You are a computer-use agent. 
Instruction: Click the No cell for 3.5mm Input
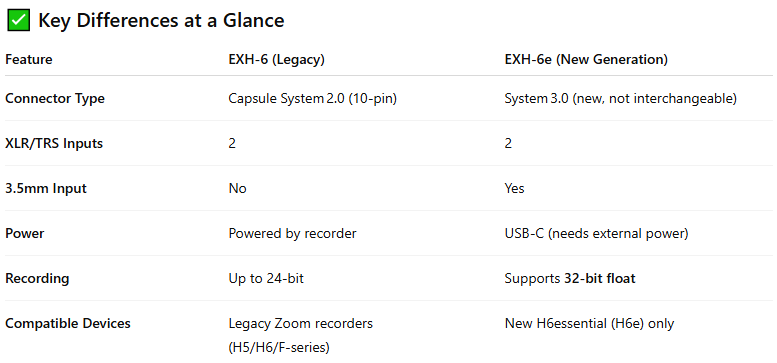(237, 189)
